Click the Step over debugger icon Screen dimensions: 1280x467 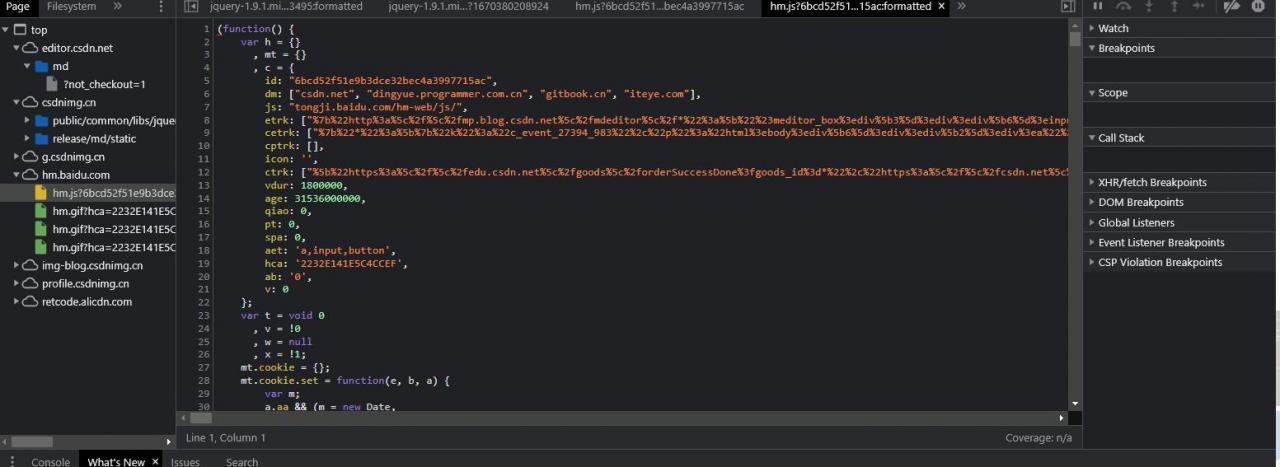point(1123,6)
